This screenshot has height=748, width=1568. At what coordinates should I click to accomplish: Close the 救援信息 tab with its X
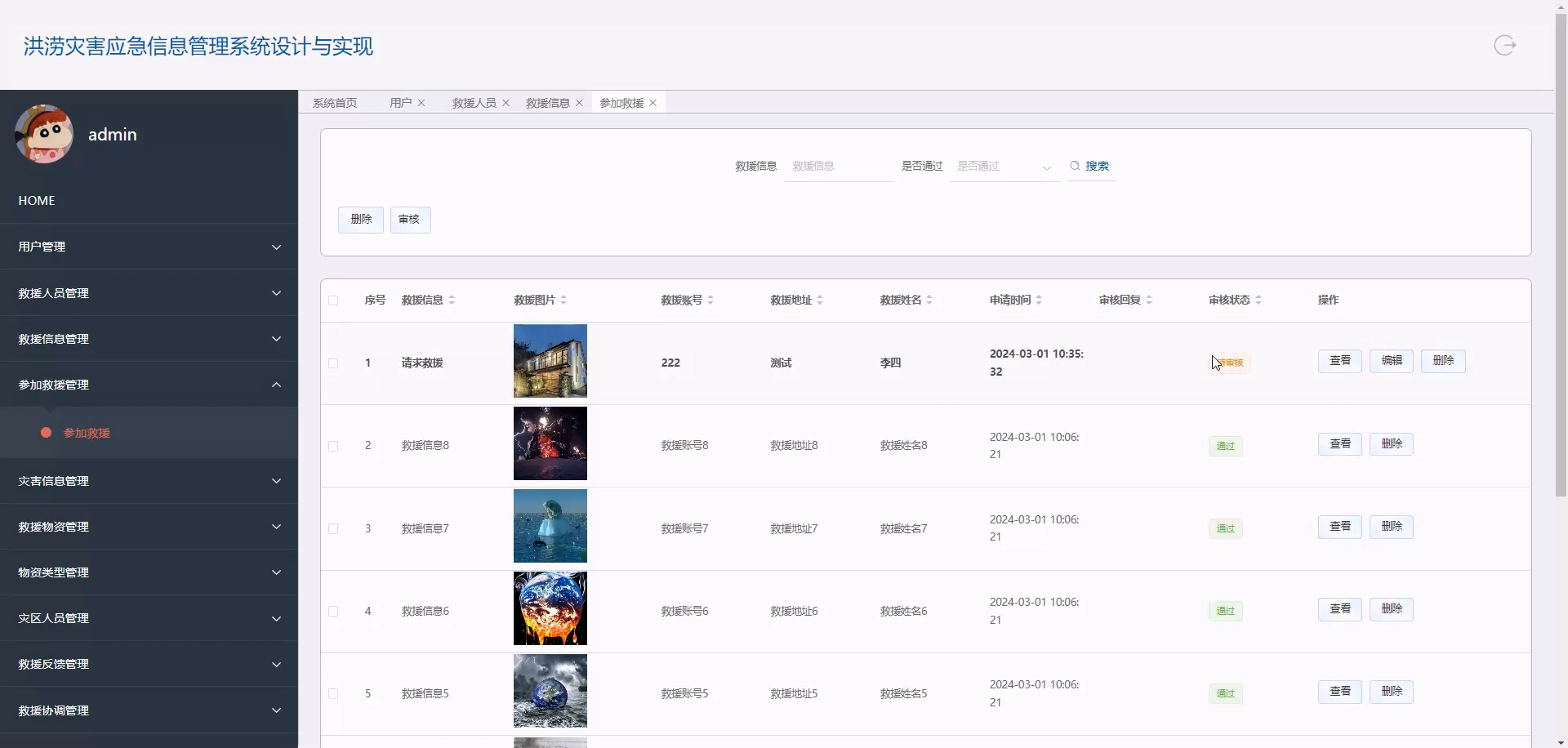pyautogui.click(x=579, y=103)
